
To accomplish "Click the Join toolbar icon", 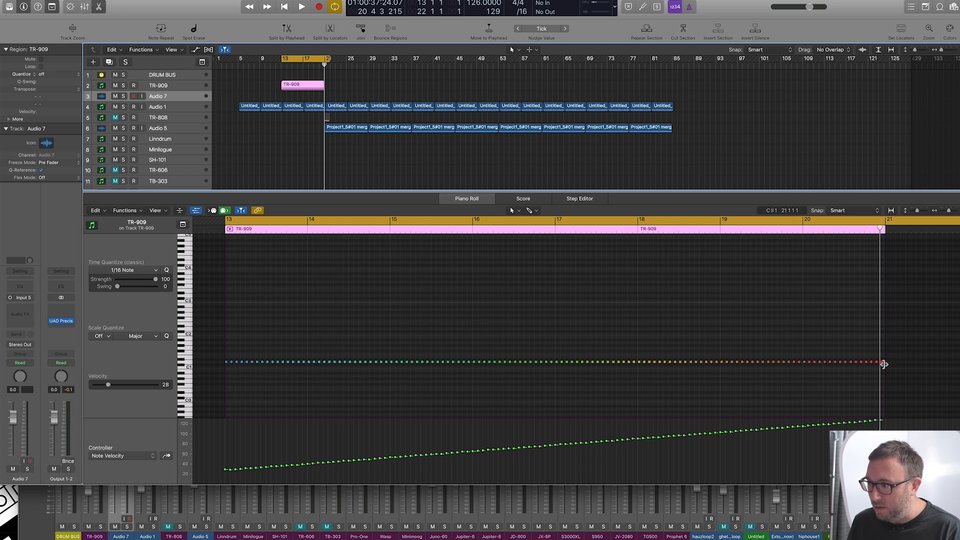I will point(361,28).
